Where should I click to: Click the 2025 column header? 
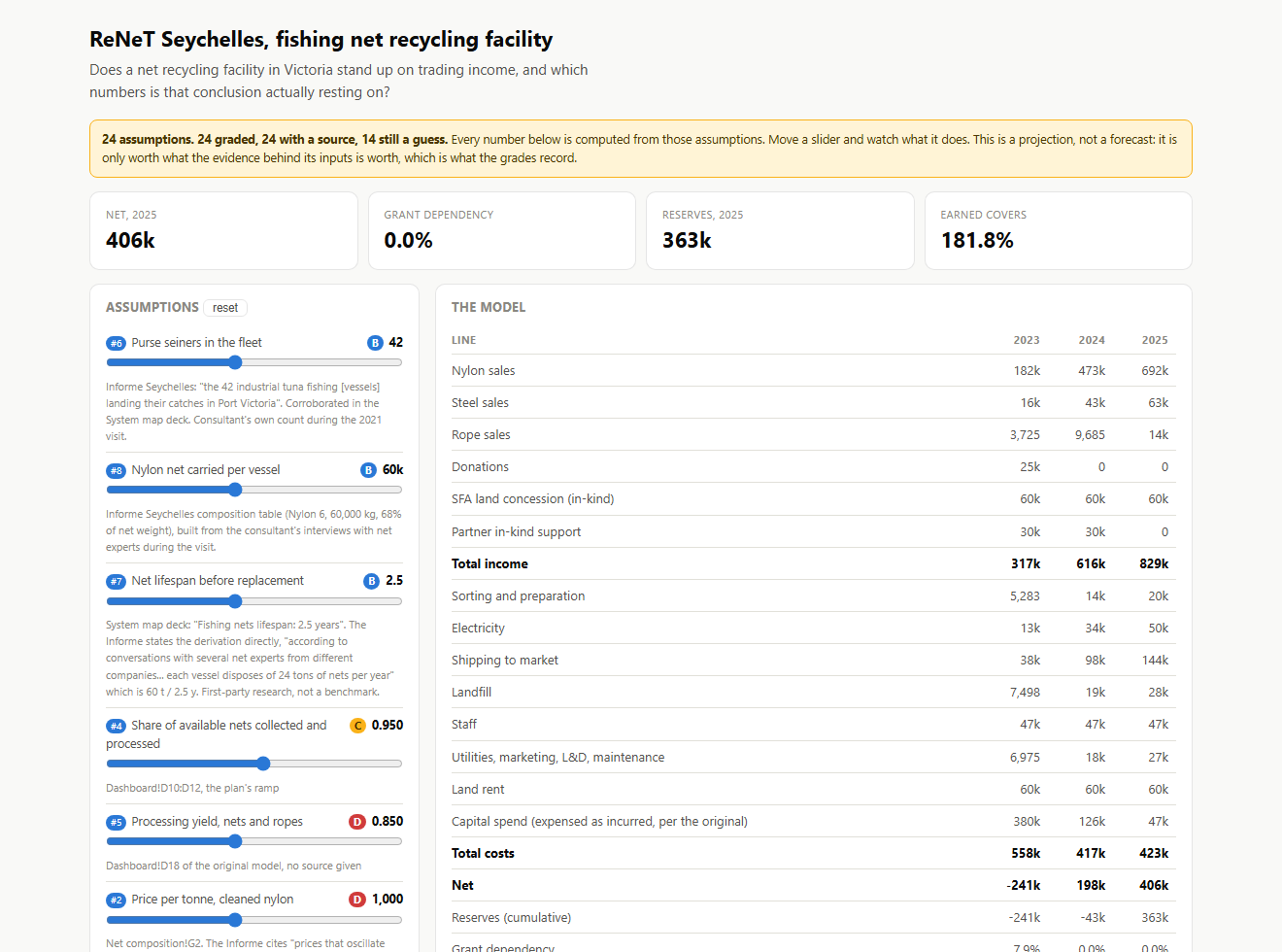[x=1155, y=341]
